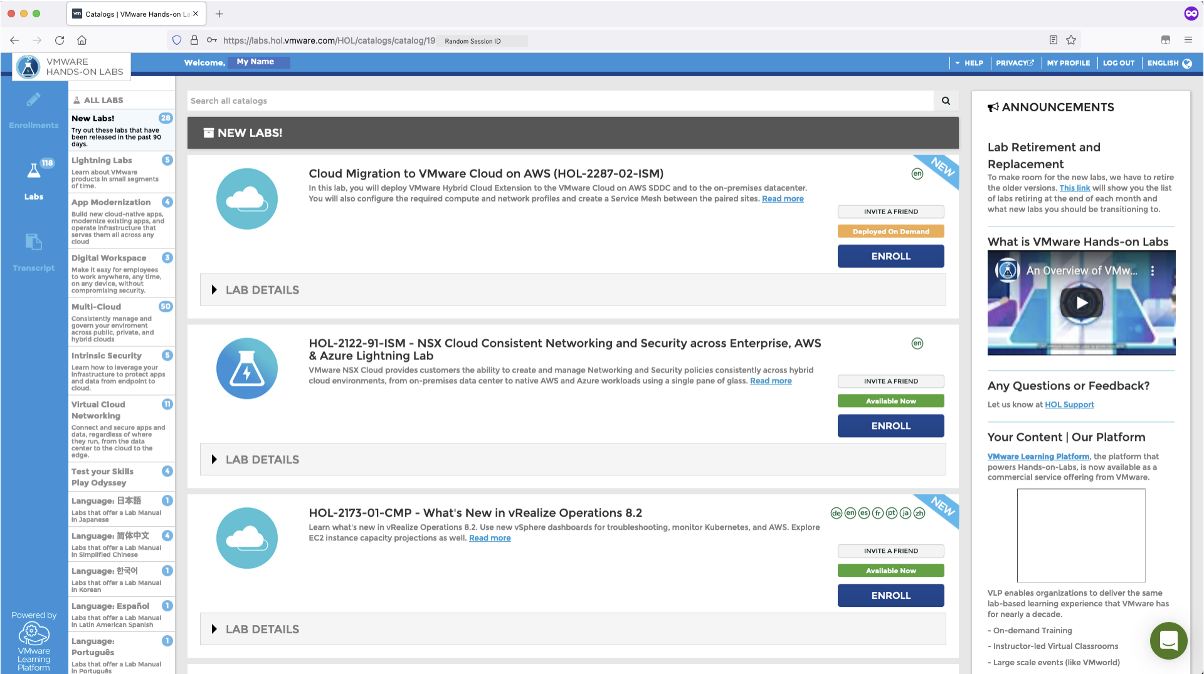This screenshot has height=674, width=1204.
Task: Click the tracking protection shield icon
Action: click(177, 40)
